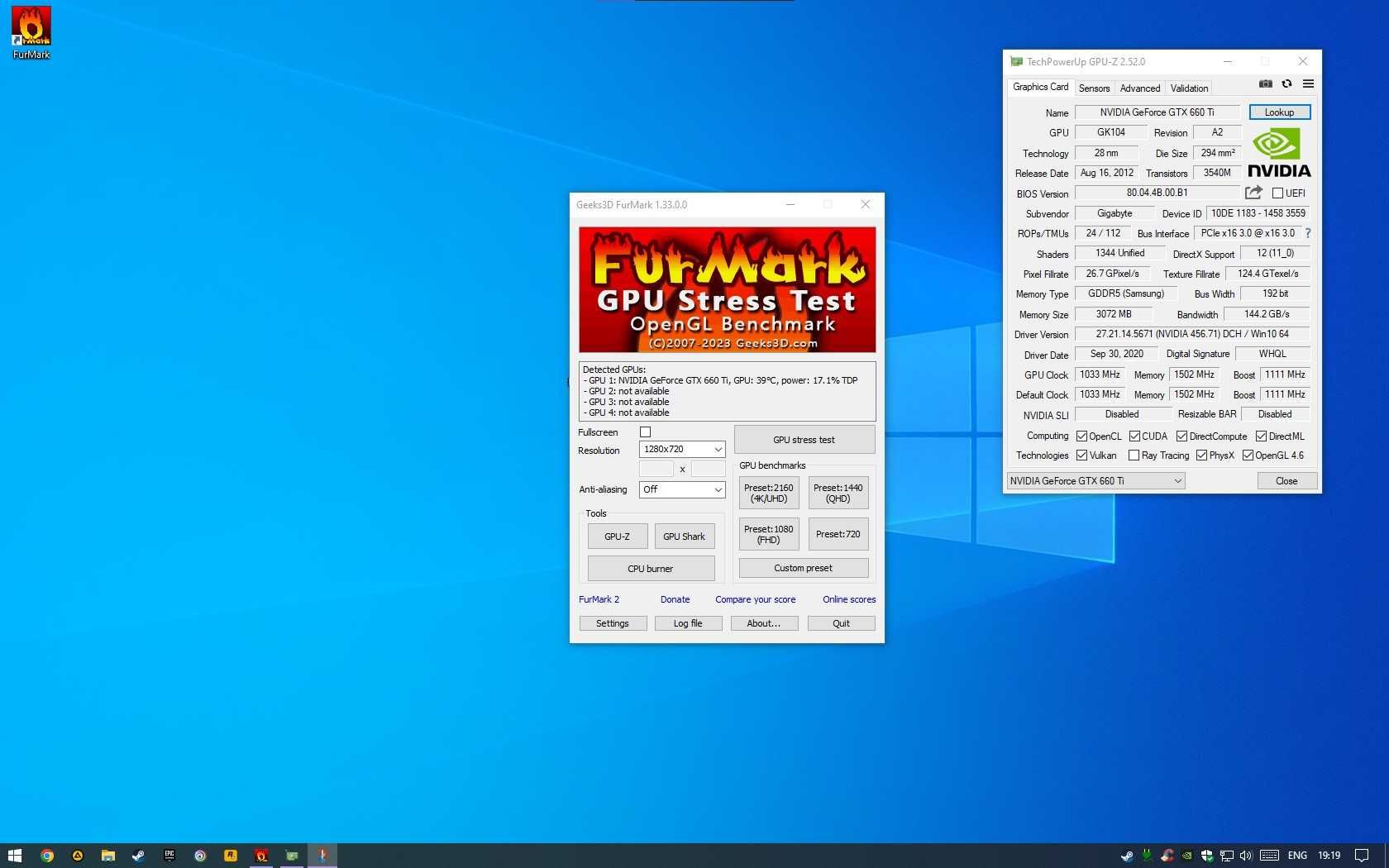Run the Preset:1440 (QHD) benchmark
The width and height of the screenshot is (1389, 868).
(838, 494)
